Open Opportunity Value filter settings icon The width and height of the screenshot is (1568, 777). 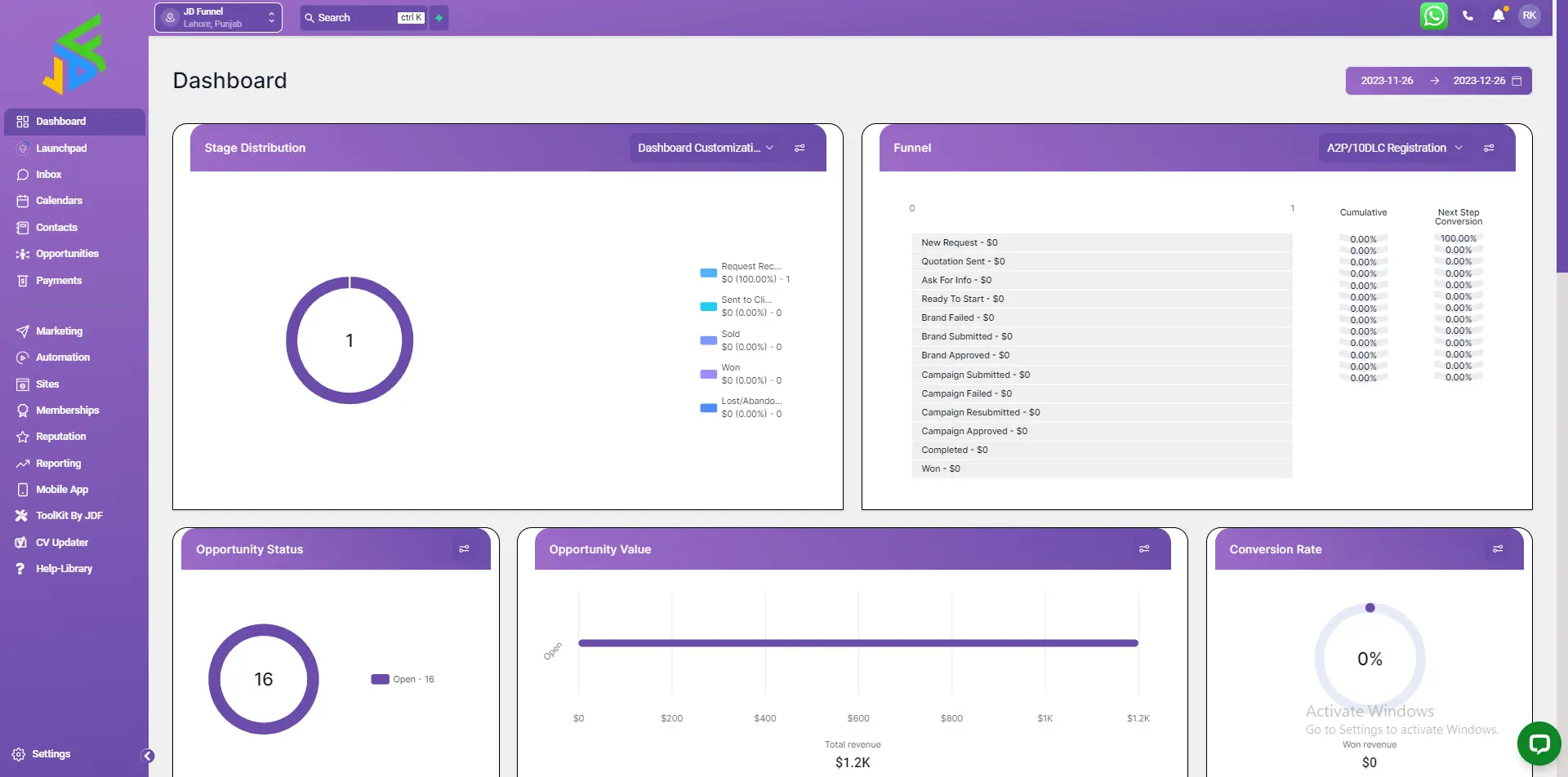(x=1144, y=549)
